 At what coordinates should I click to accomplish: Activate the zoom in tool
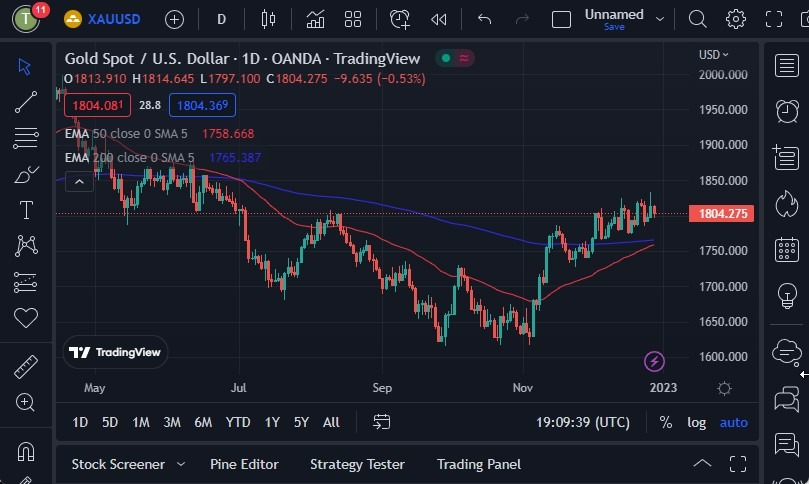coord(25,402)
